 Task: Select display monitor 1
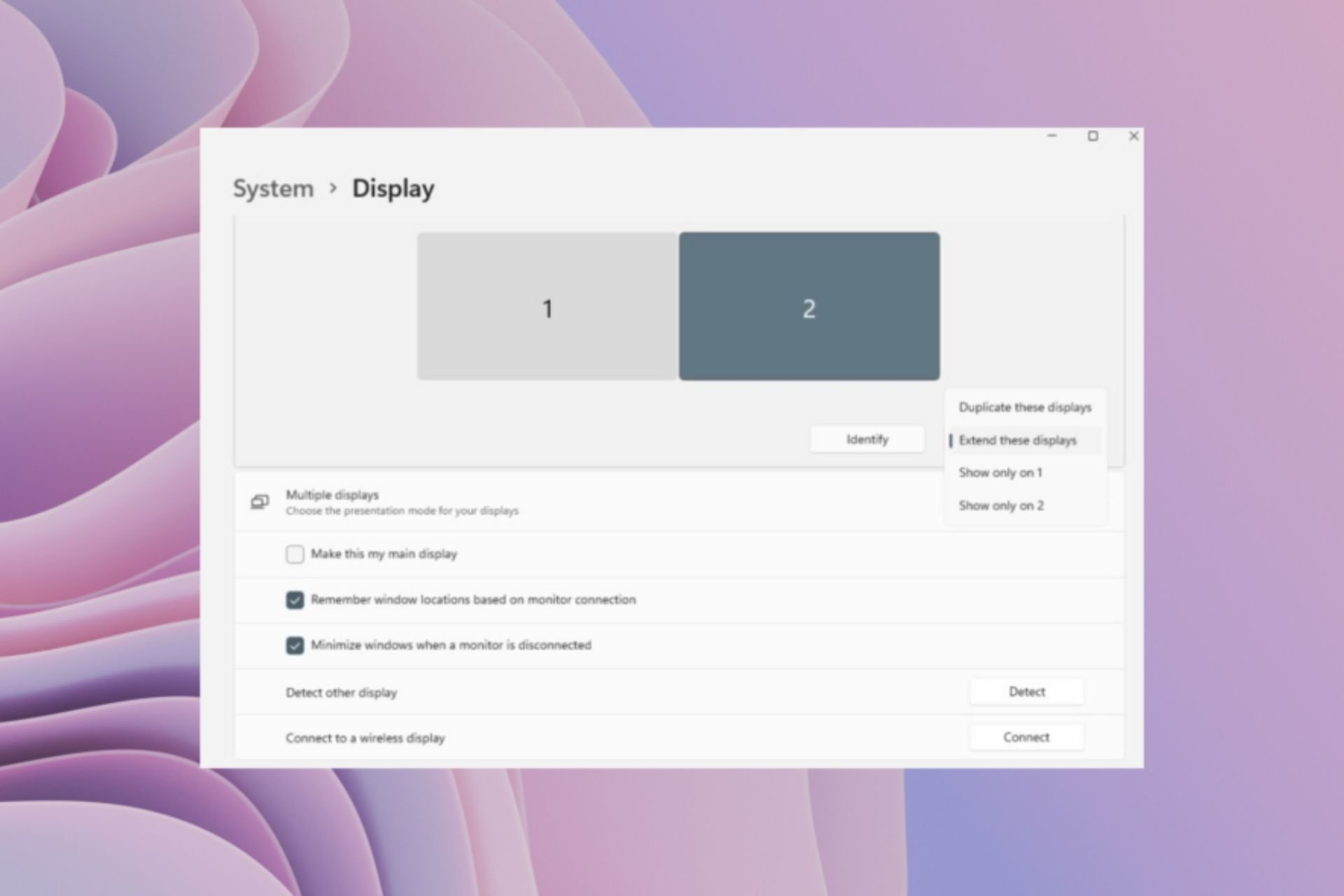547,307
